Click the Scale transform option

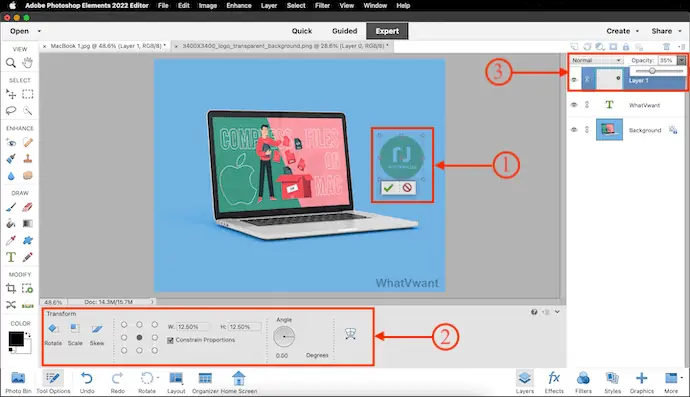tap(75, 334)
